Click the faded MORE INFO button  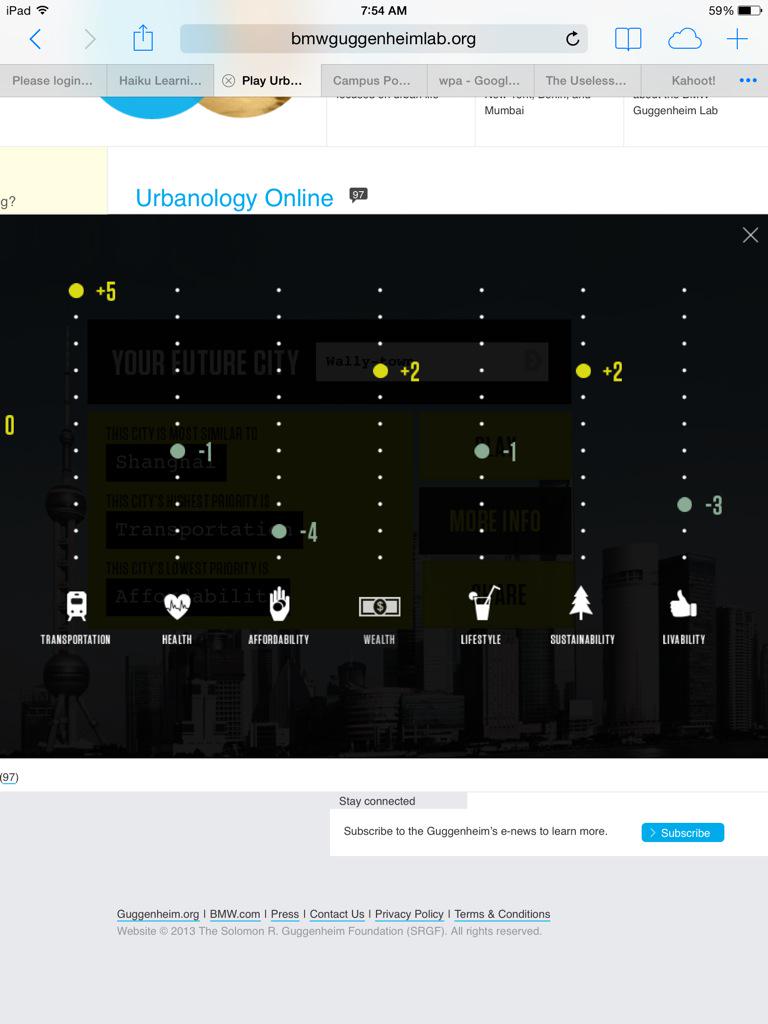(x=495, y=521)
